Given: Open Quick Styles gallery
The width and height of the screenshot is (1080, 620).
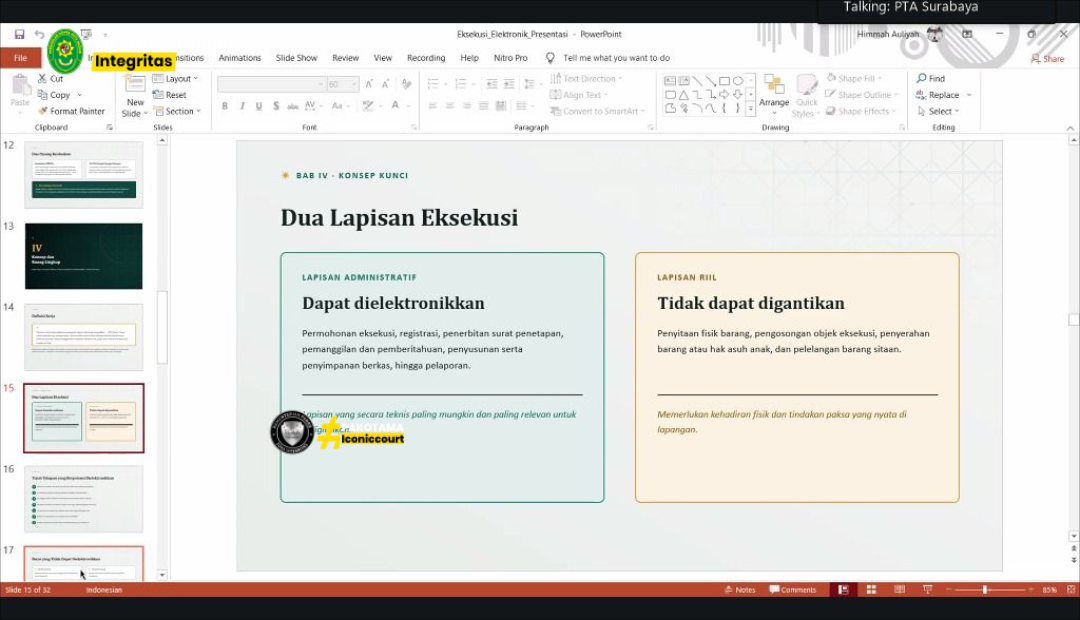Looking at the screenshot, I should tap(806, 96).
